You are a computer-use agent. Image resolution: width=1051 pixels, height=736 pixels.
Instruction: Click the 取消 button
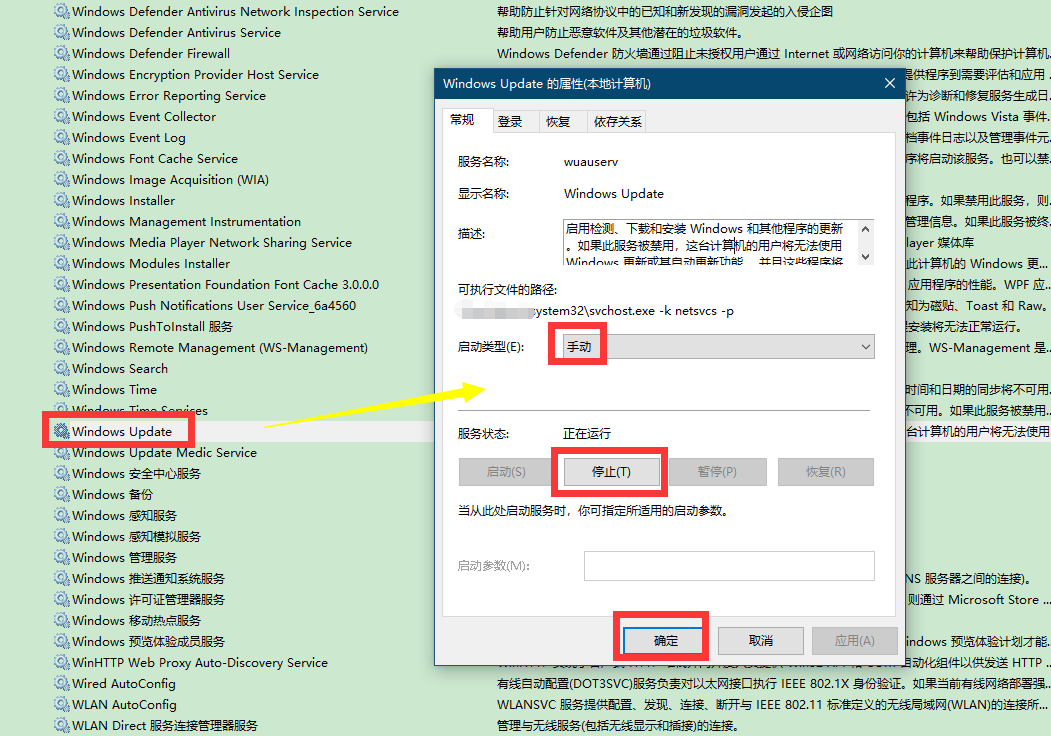coord(761,641)
